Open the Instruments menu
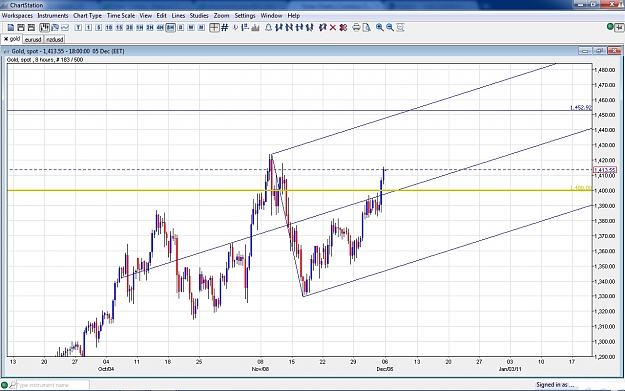This screenshot has height=391, width=625. 53,16
